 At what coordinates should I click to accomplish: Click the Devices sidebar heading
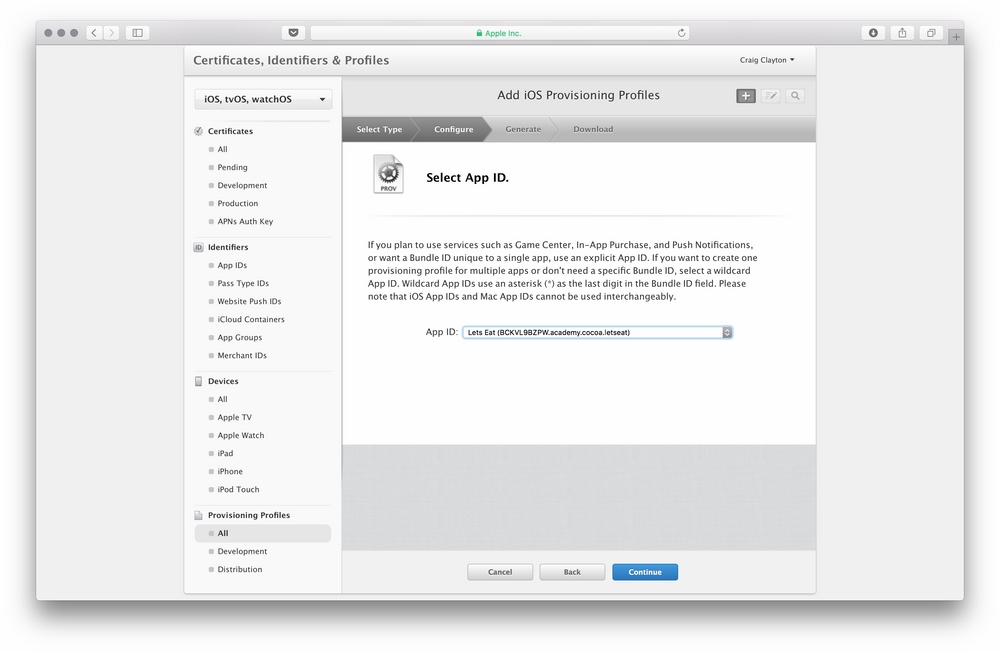point(223,381)
